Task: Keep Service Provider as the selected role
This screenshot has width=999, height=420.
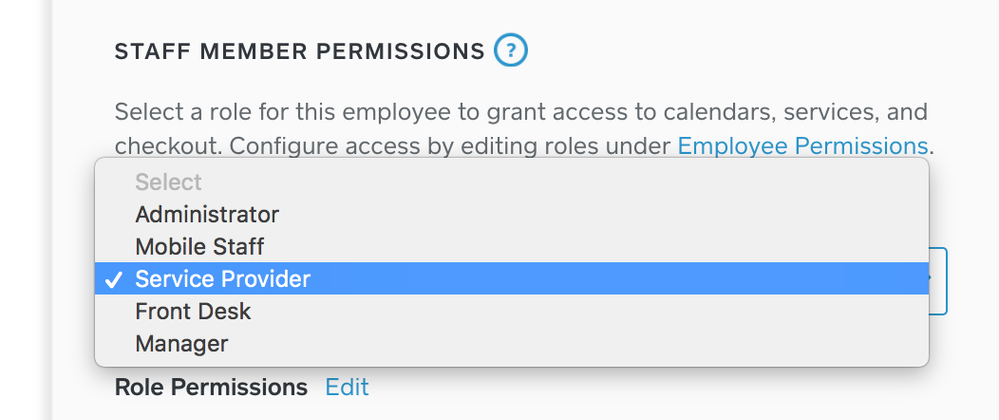Action: click(223, 279)
